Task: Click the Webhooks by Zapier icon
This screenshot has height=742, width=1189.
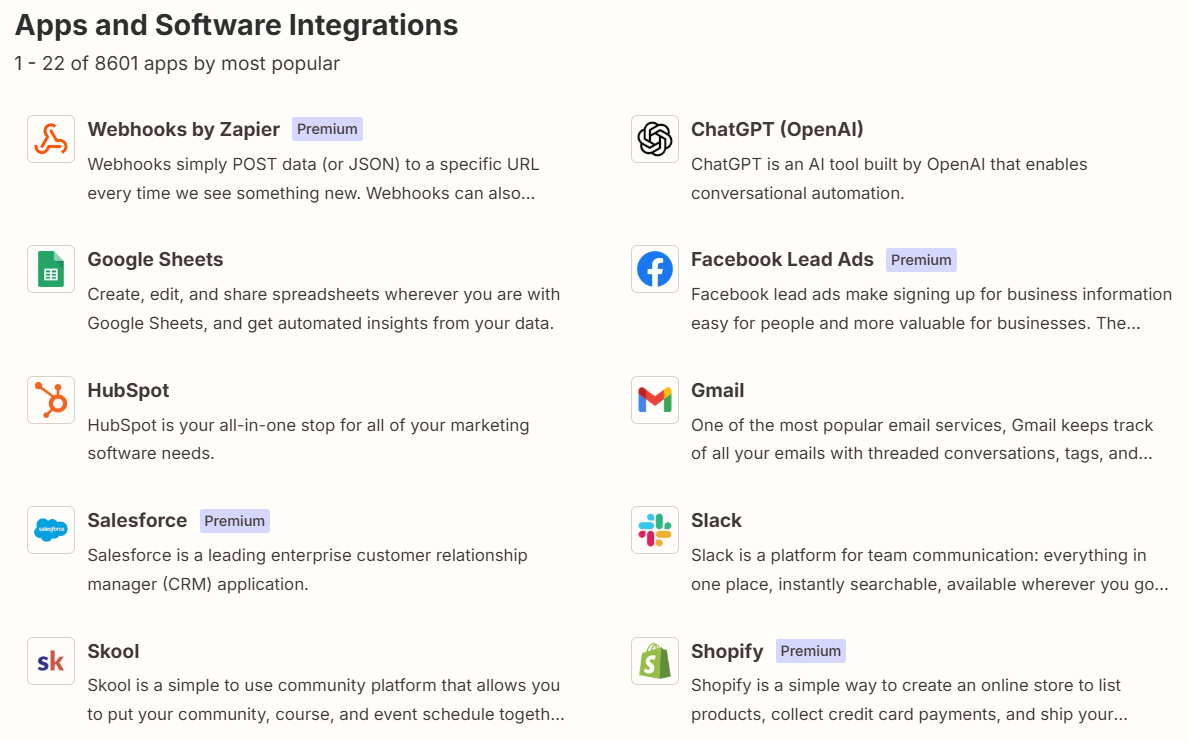Action: click(x=50, y=138)
